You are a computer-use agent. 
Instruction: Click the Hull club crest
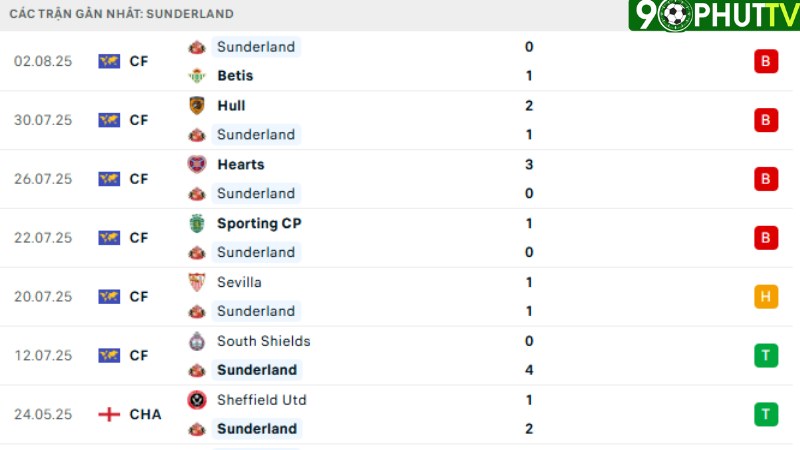point(197,106)
